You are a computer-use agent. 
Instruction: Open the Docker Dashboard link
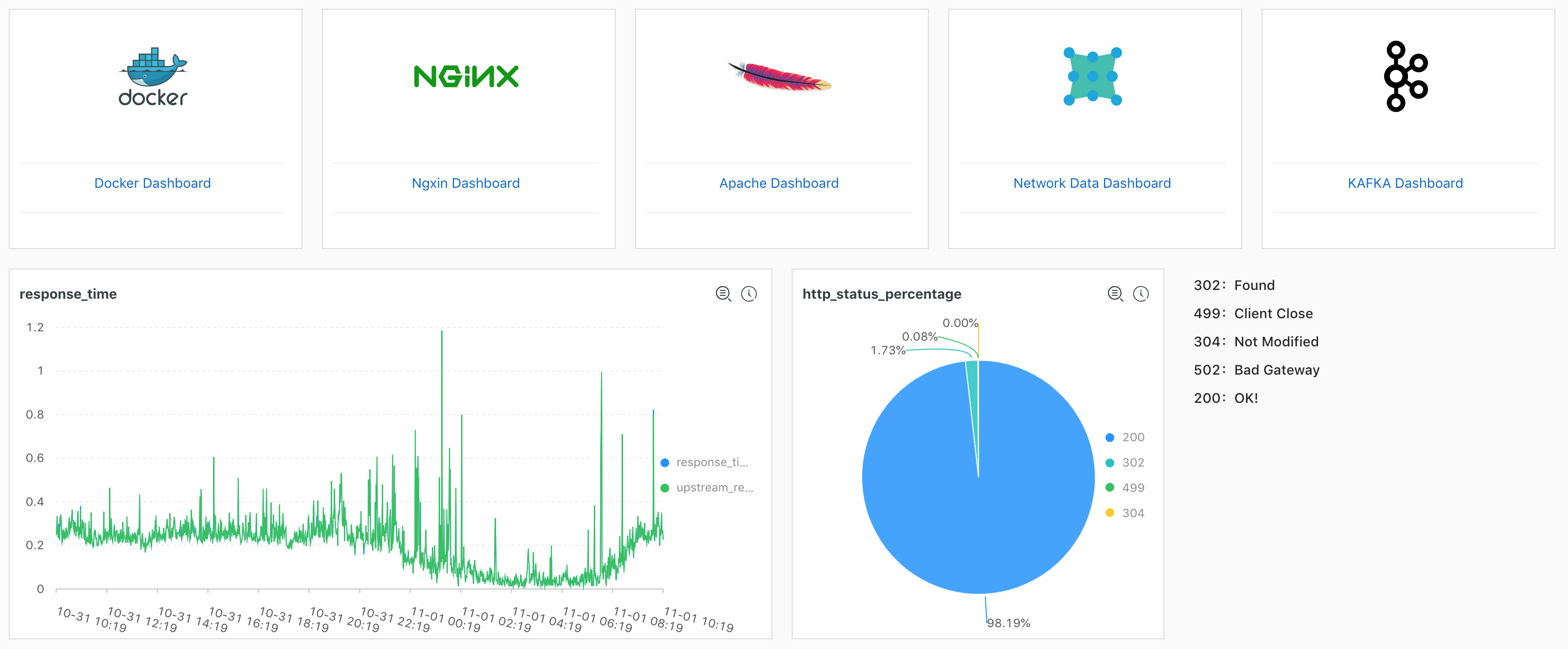pos(153,183)
